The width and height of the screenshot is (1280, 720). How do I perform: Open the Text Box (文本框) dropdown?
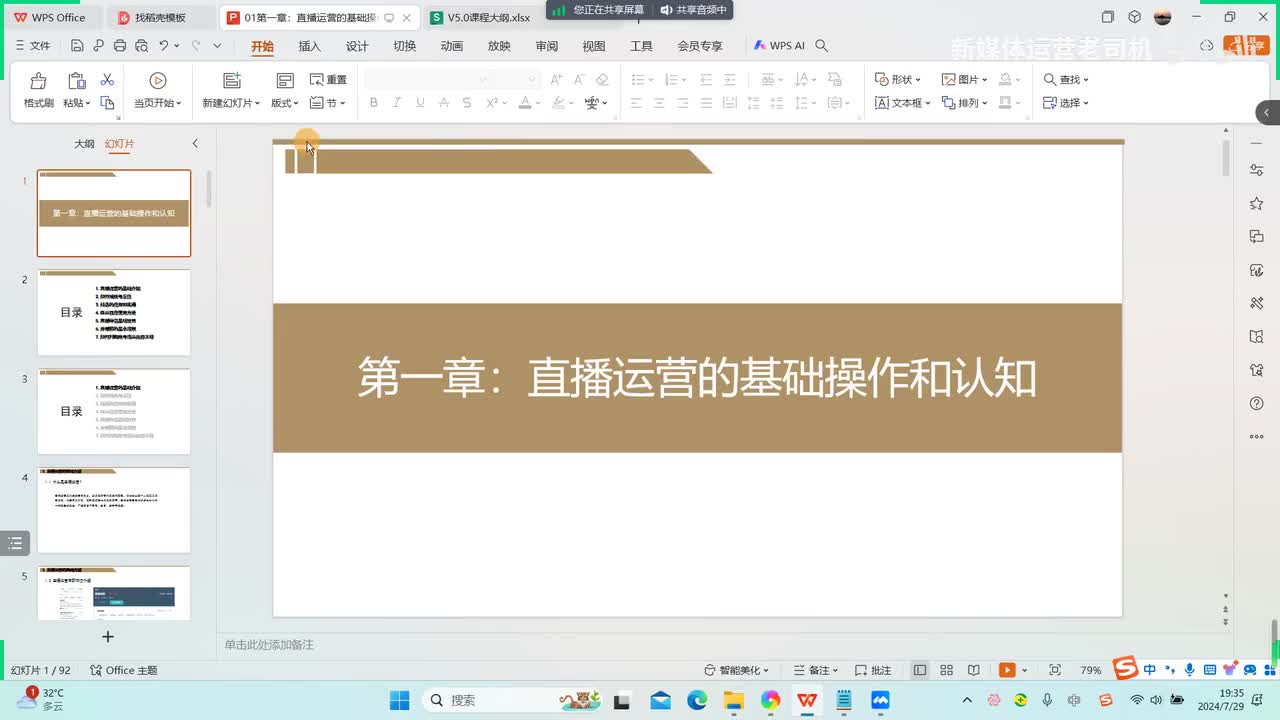903,103
